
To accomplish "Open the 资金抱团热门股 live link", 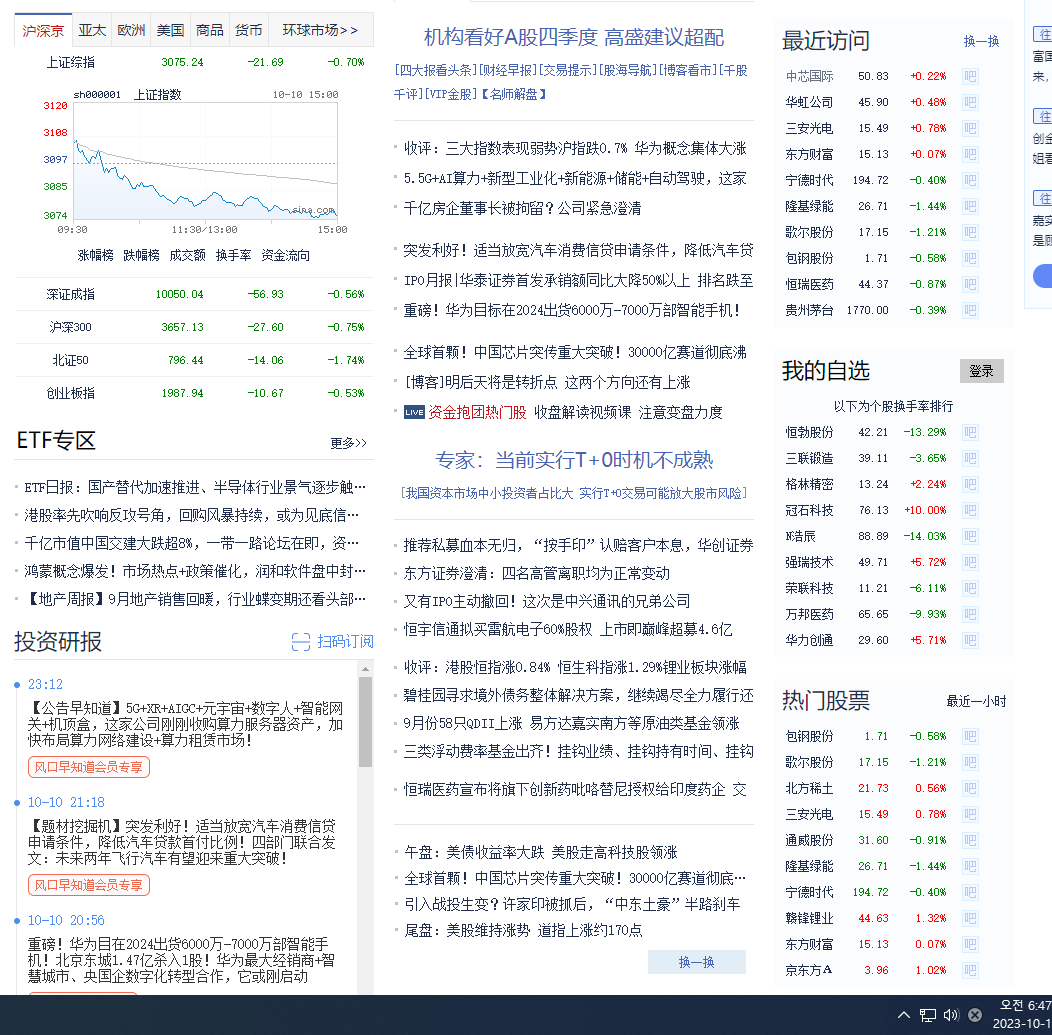I will point(477,413).
